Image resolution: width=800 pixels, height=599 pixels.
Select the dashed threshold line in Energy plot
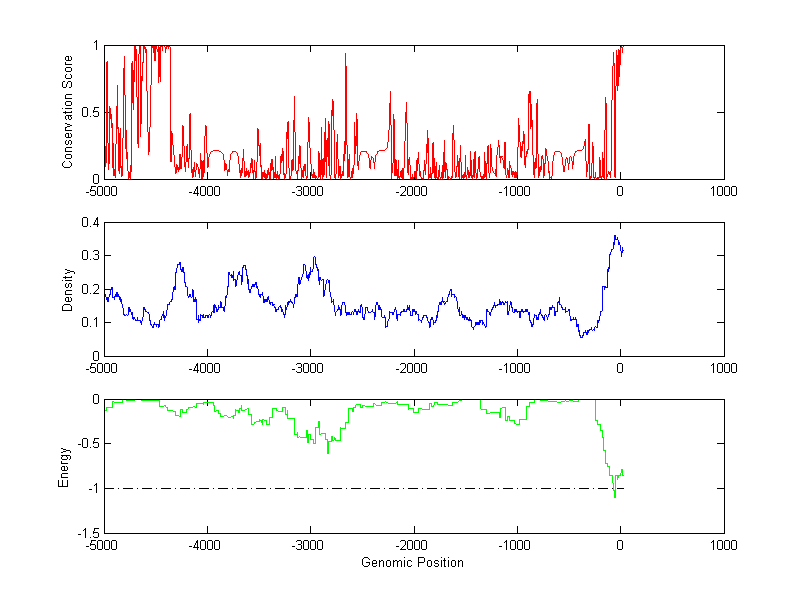coord(400,488)
